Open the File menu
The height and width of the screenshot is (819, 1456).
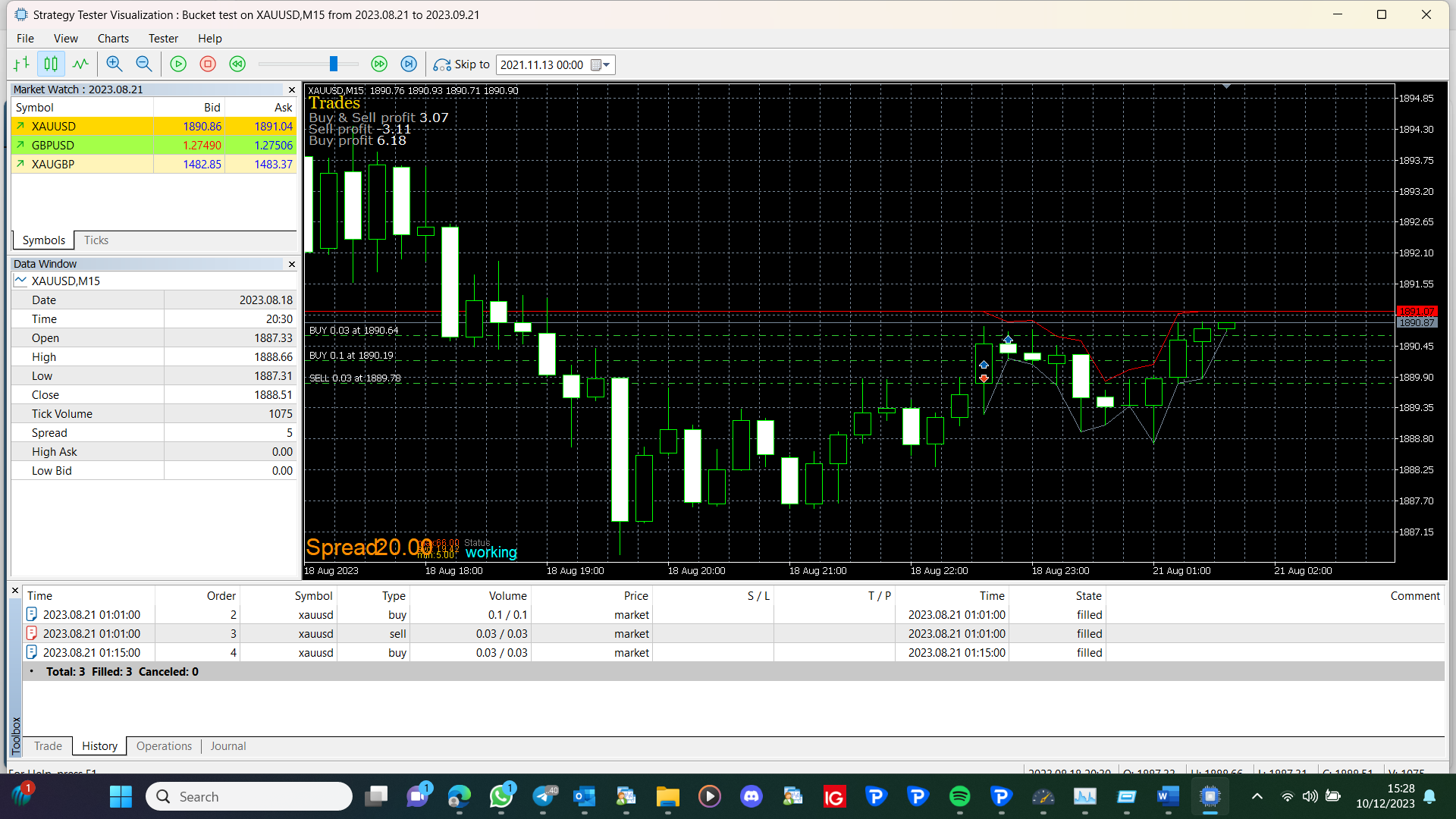[25, 39]
